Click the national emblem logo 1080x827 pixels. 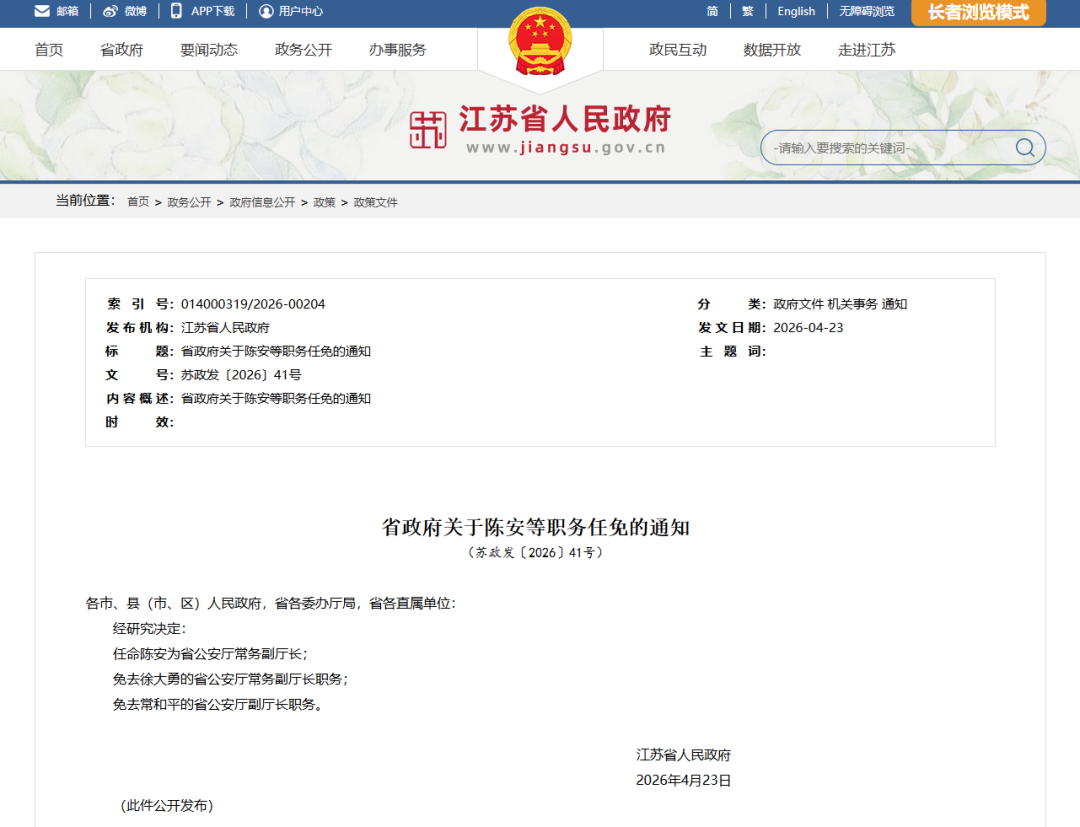[541, 42]
